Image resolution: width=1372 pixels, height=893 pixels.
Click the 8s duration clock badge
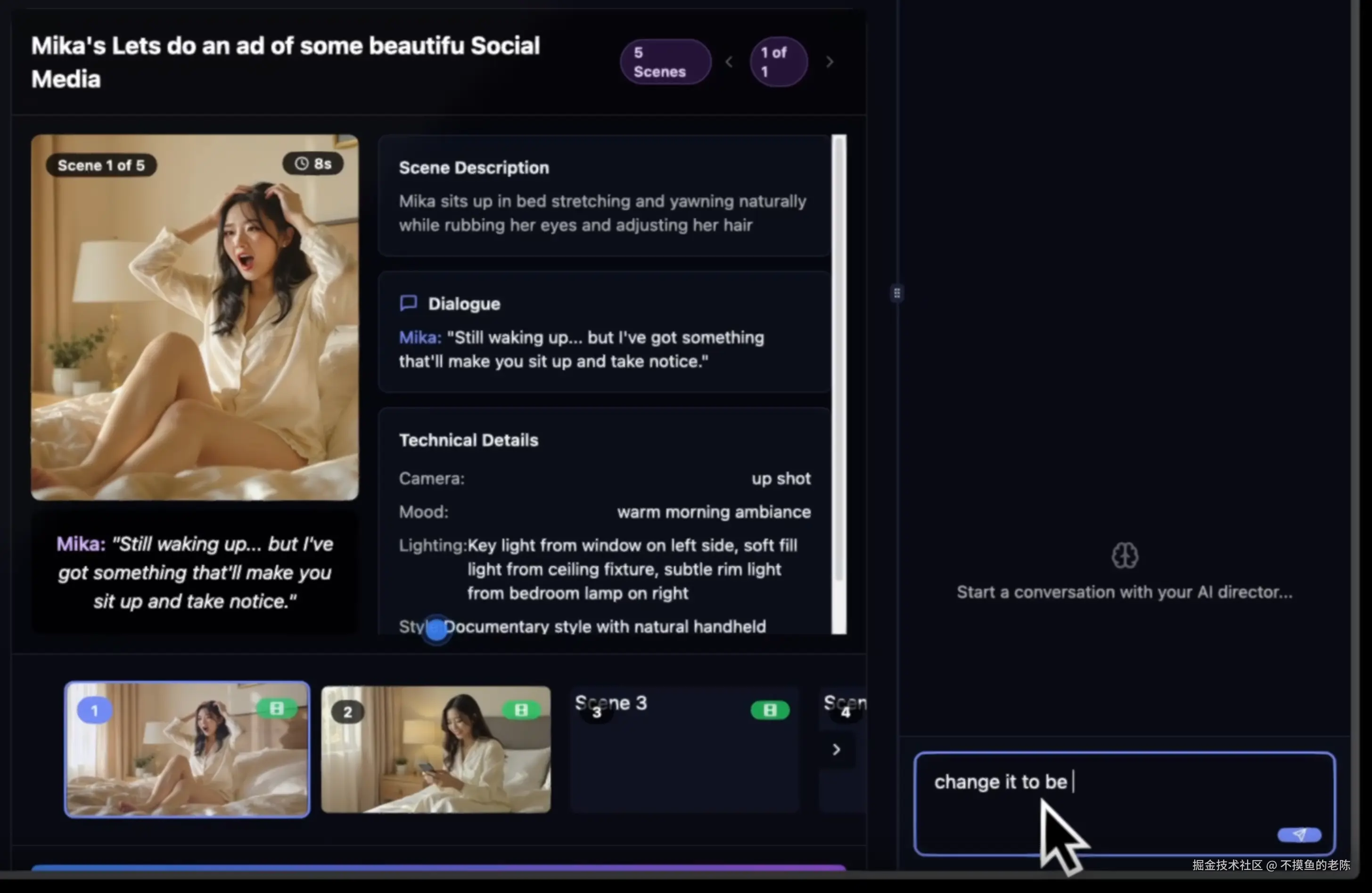(313, 164)
